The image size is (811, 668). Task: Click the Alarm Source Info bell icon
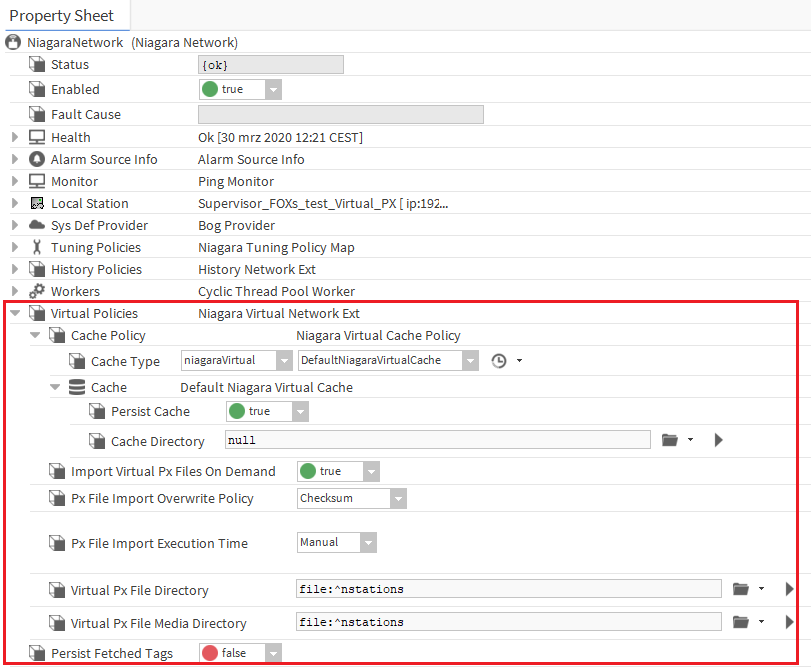[37, 159]
